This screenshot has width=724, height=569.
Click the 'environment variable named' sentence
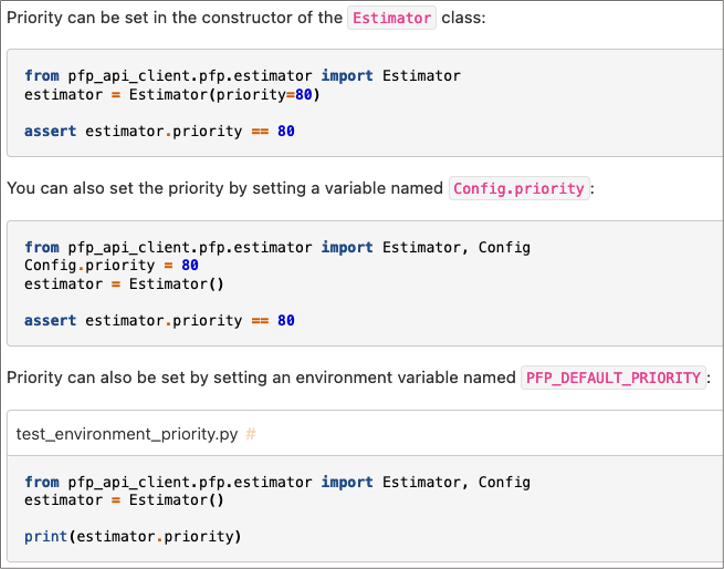coord(260,378)
